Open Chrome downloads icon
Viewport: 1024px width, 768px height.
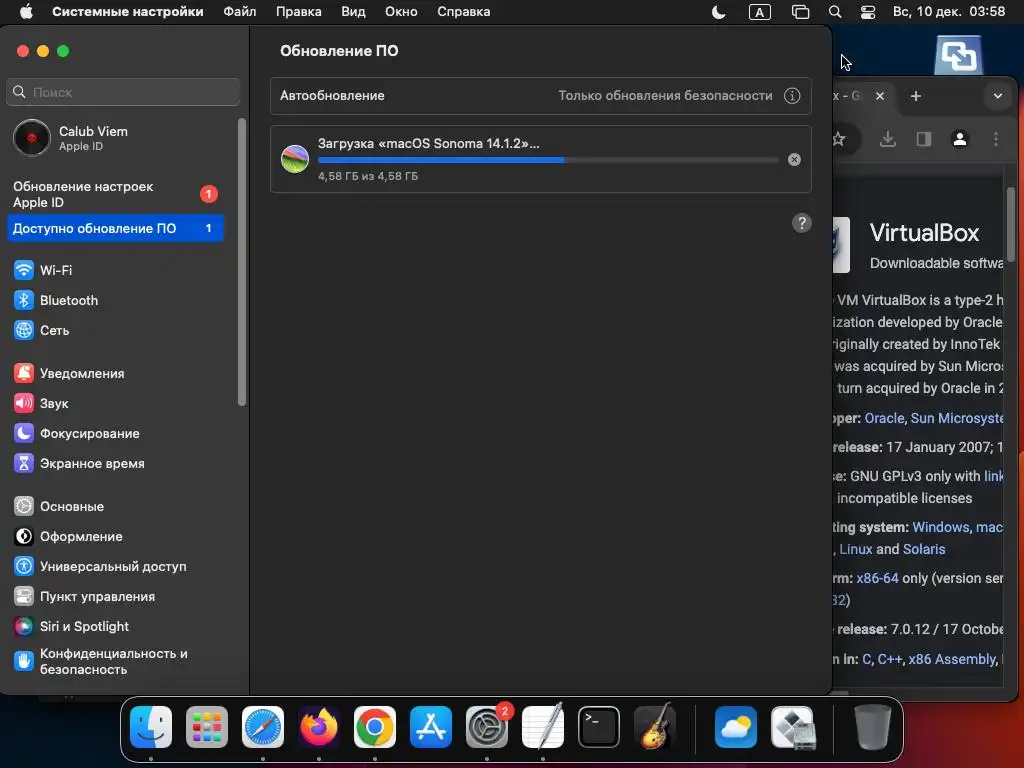888,138
